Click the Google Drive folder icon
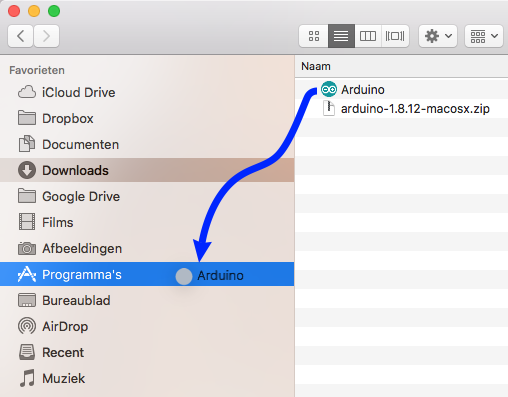 coord(27,196)
